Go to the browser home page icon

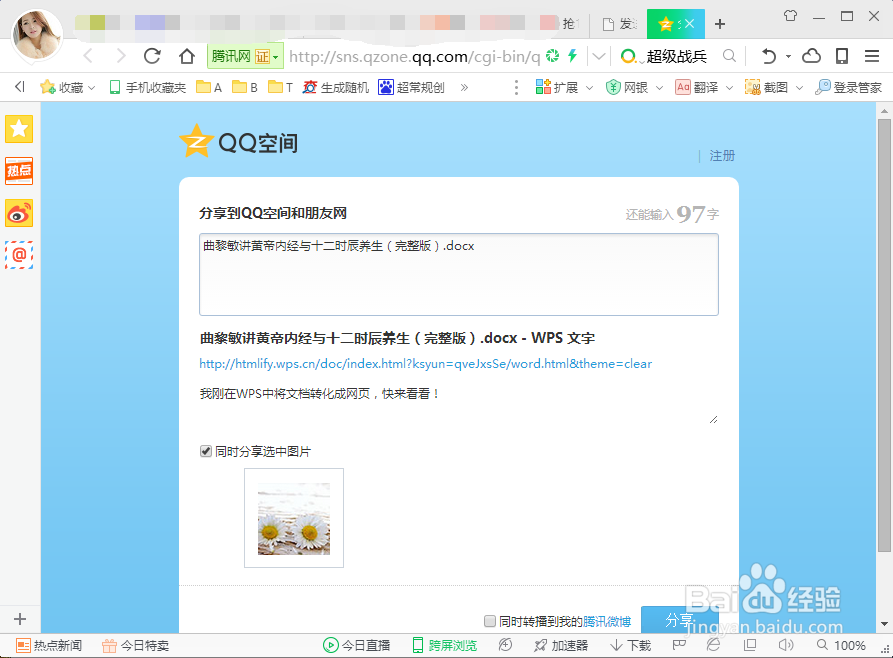coord(187,56)
